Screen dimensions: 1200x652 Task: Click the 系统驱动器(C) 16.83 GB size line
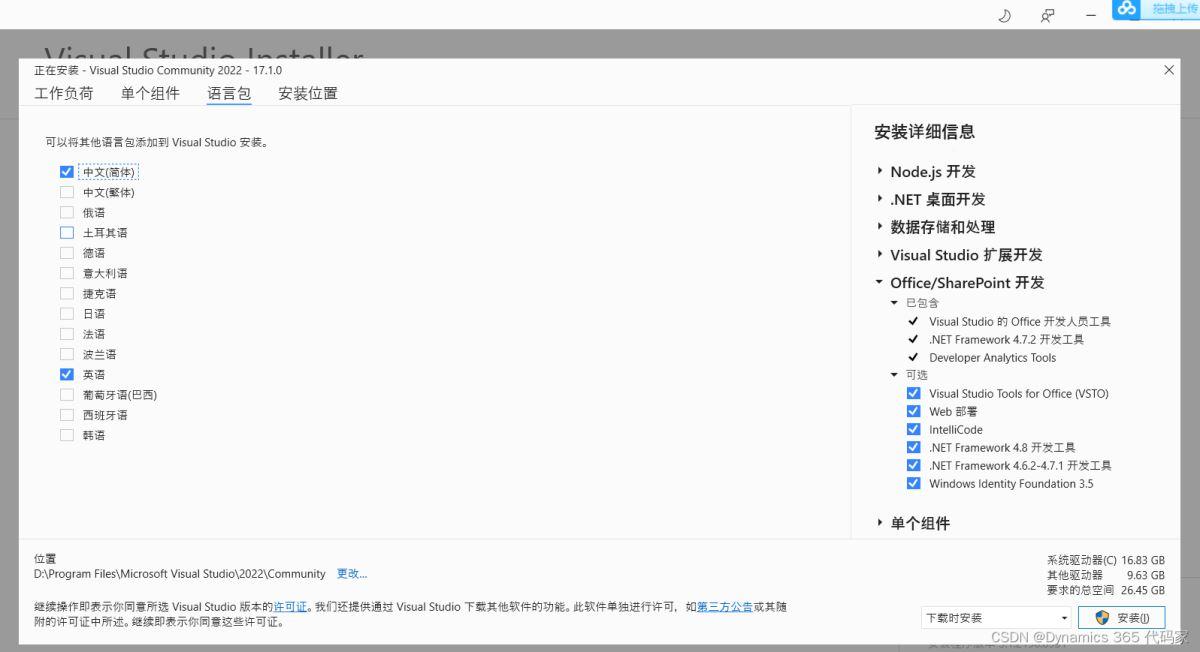pos(1105,561)
